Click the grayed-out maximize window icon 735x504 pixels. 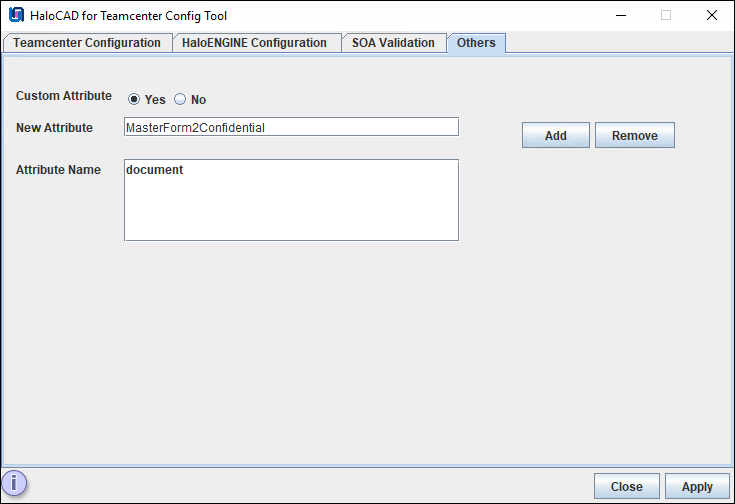666,15
